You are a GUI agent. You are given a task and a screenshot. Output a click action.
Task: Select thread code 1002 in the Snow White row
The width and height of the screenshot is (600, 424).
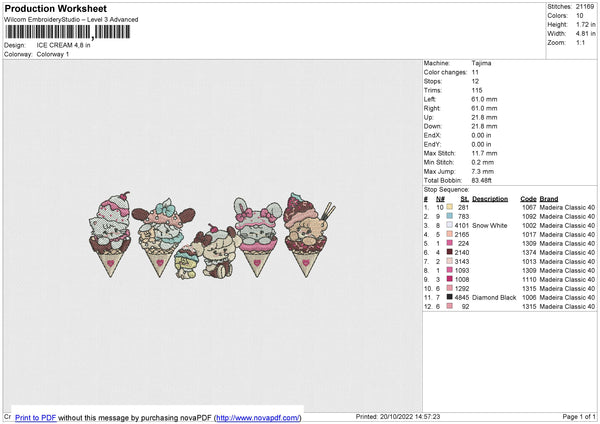[x=529, y=225]
